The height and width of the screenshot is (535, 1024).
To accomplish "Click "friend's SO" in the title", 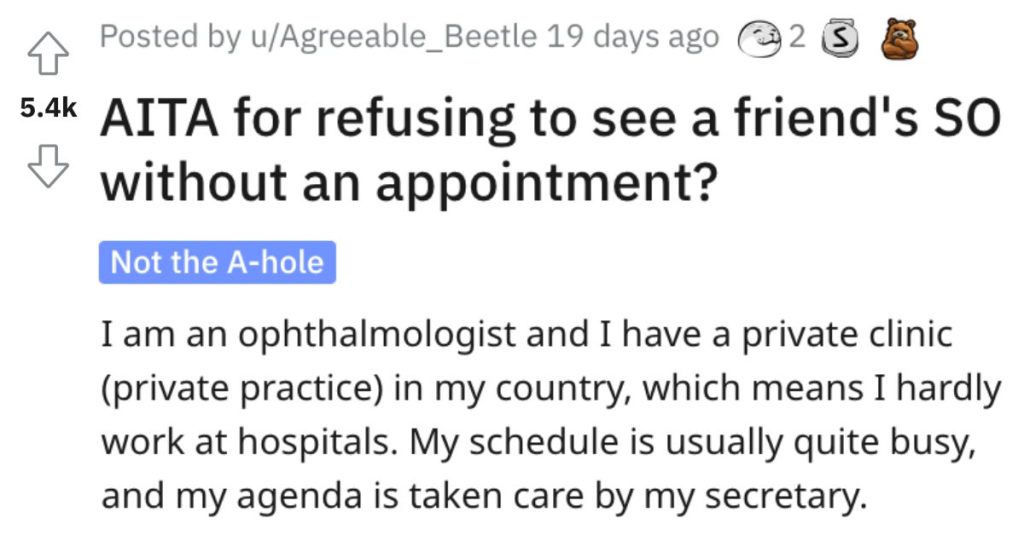I will [867, 119].
